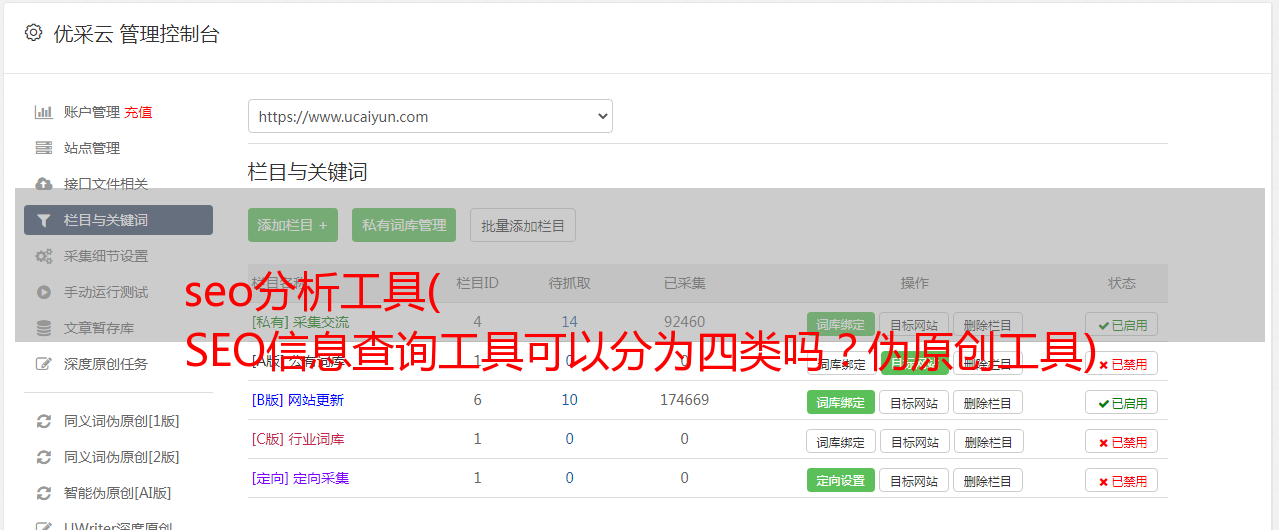Image resolution: width=1279 pixels, height=530 pixels.
Task: Click the red 充值 recharge link
Action: coord(139,112)
